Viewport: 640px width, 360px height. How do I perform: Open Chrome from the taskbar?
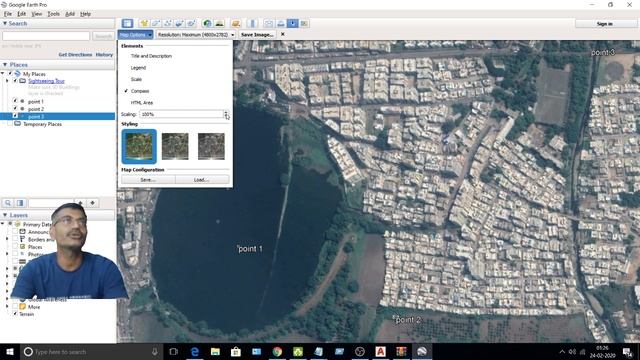coord(277,351)
